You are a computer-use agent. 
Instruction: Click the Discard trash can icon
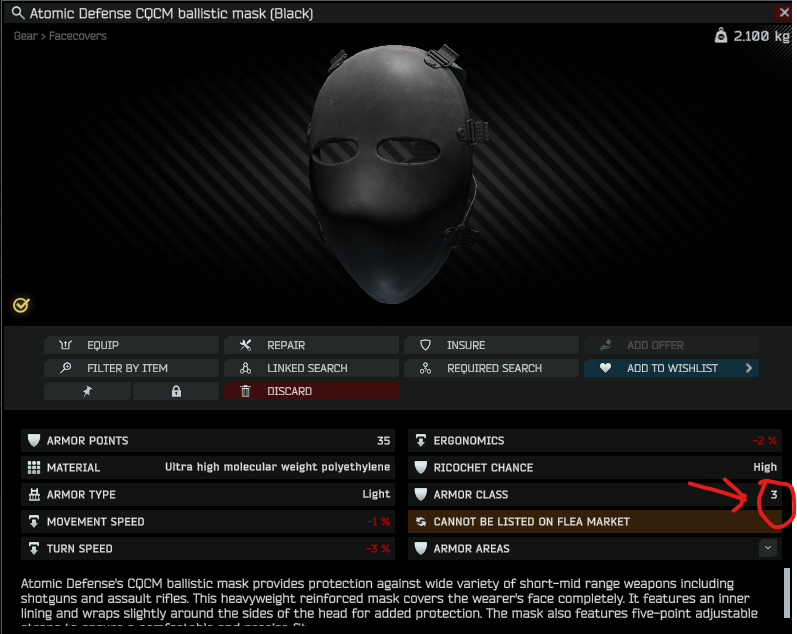click(246, 391)
